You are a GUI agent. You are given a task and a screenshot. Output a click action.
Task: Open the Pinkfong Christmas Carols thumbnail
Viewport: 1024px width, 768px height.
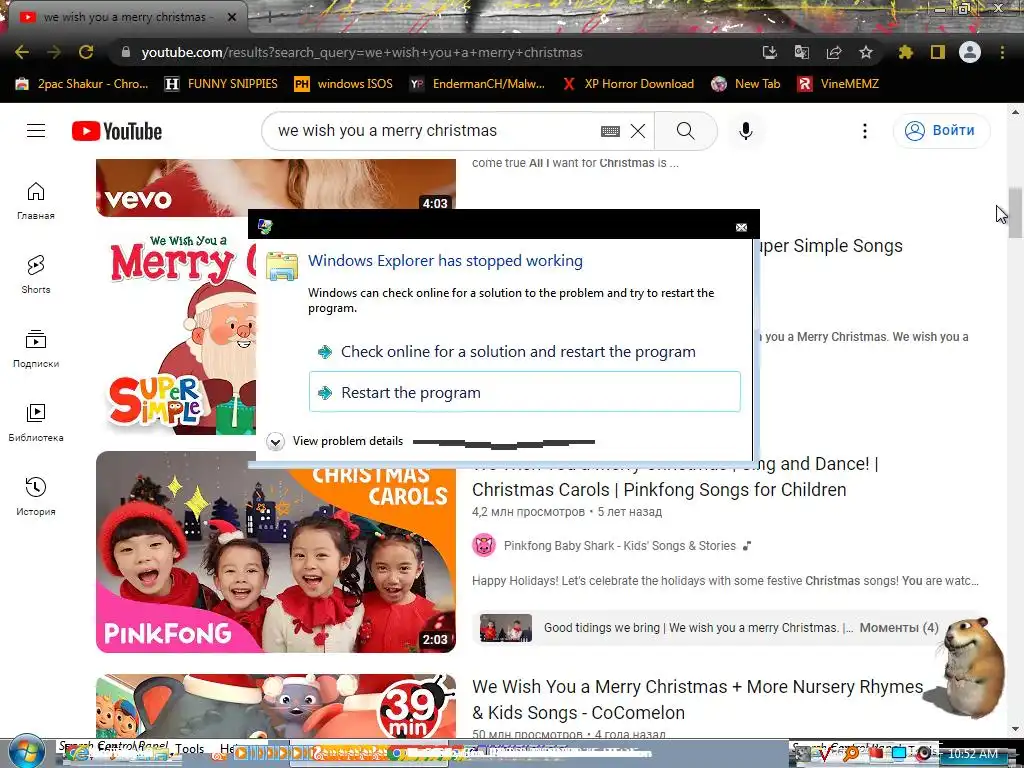[276, 552]
